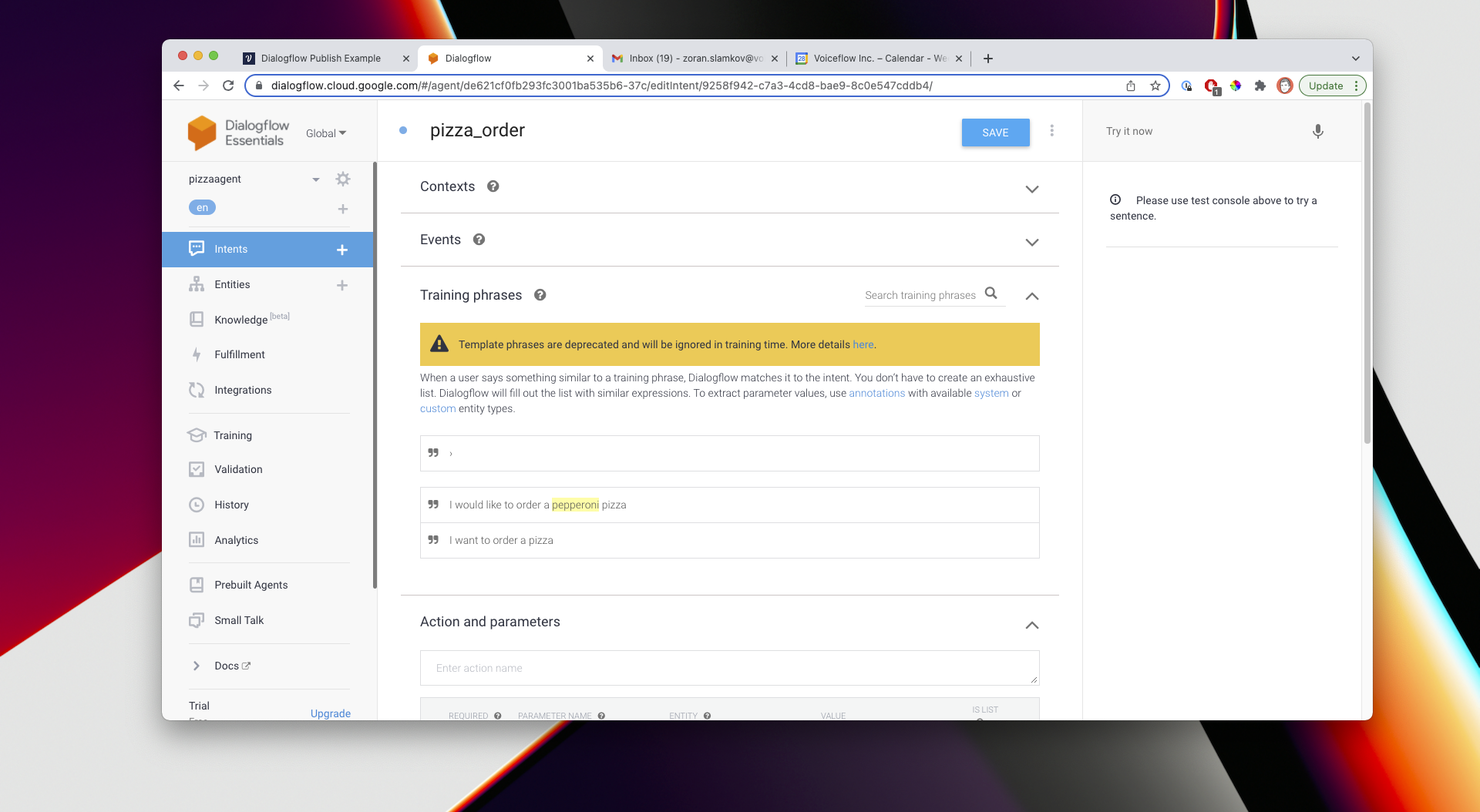Open the Chrome profile avatar
This screenshot has height=812, width=1480.
pyautogui.click(x=1284, y=86)
